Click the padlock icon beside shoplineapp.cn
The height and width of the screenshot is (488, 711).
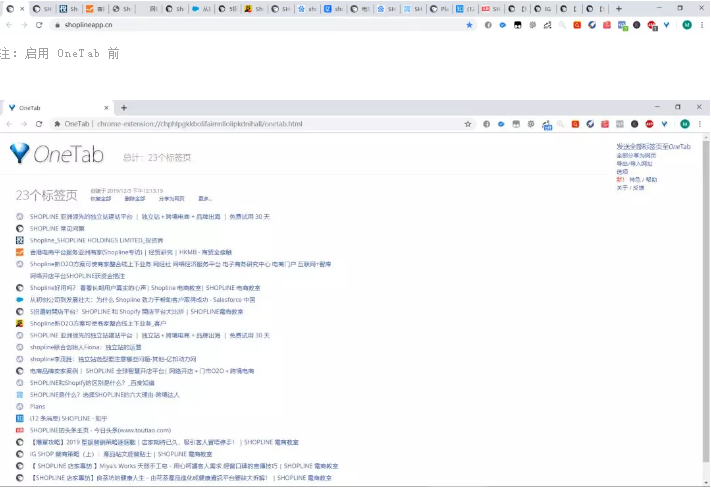[57, 25]
